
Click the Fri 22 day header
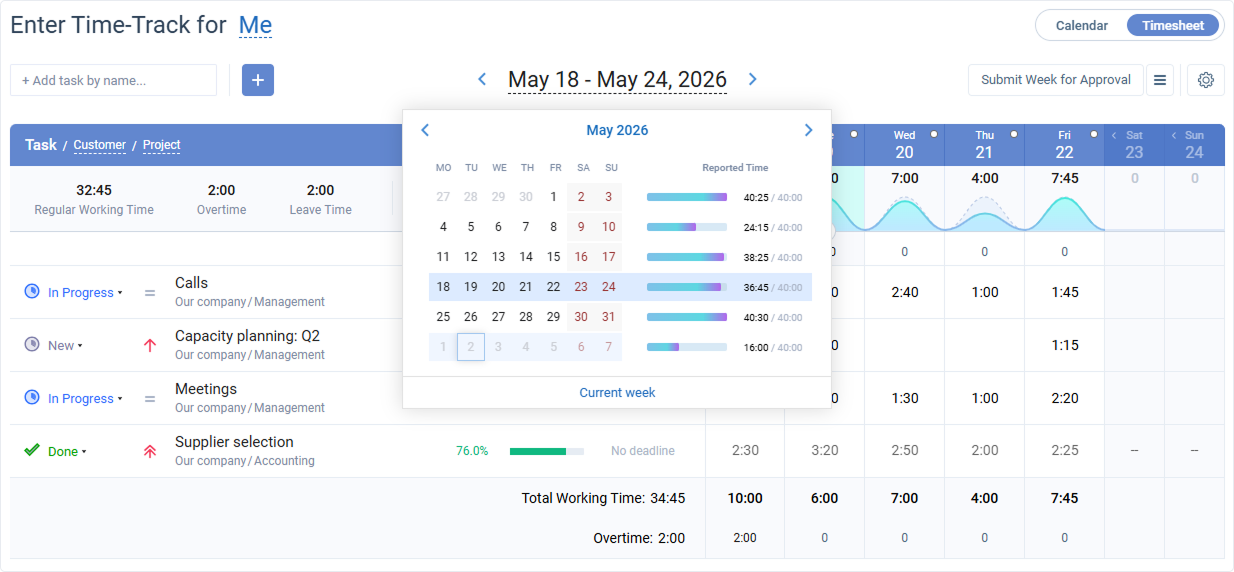[1064, 145]
